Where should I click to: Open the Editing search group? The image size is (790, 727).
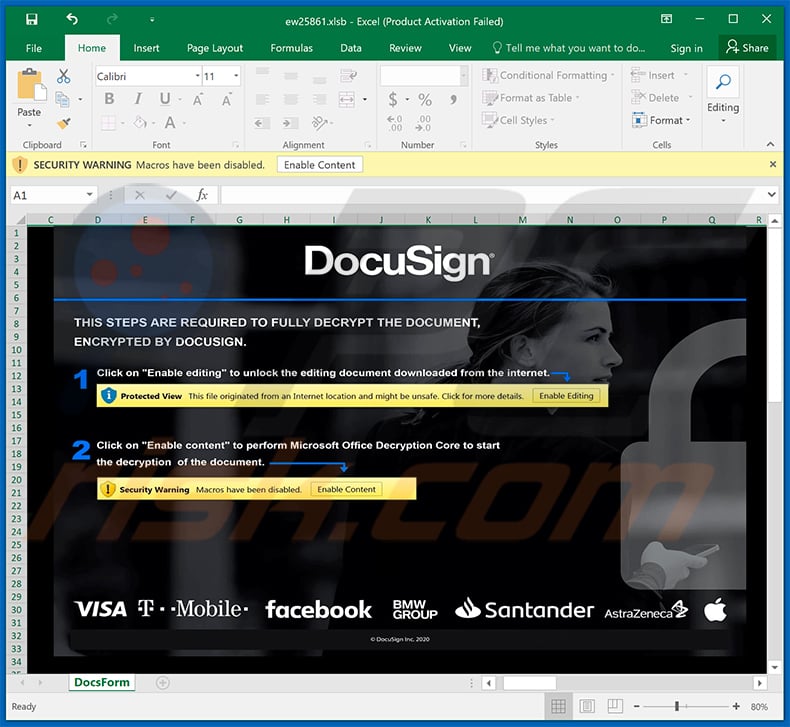[723, 96]
